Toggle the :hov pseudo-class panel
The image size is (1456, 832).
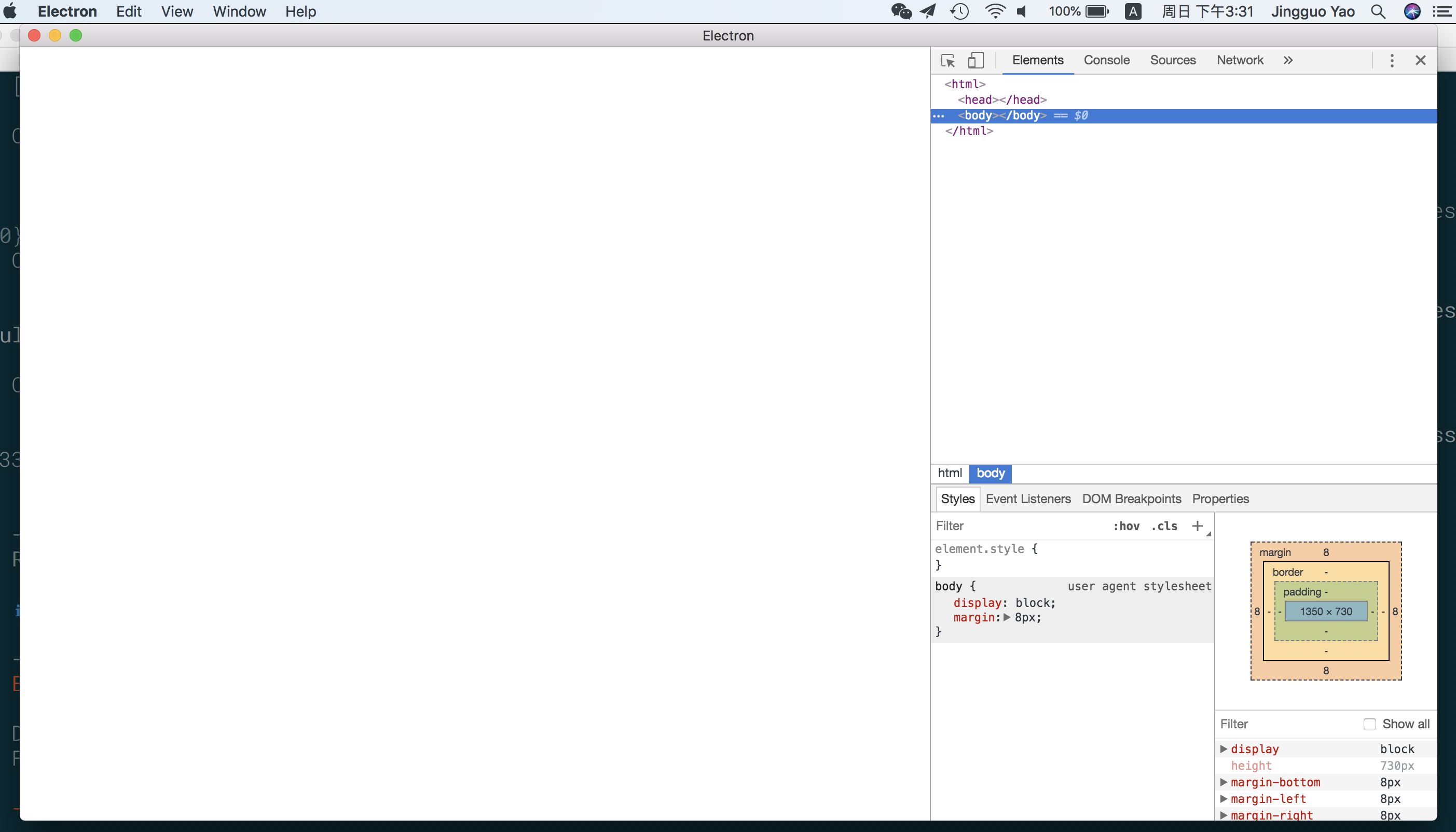pyautogui.click(x=1125, y=526)
